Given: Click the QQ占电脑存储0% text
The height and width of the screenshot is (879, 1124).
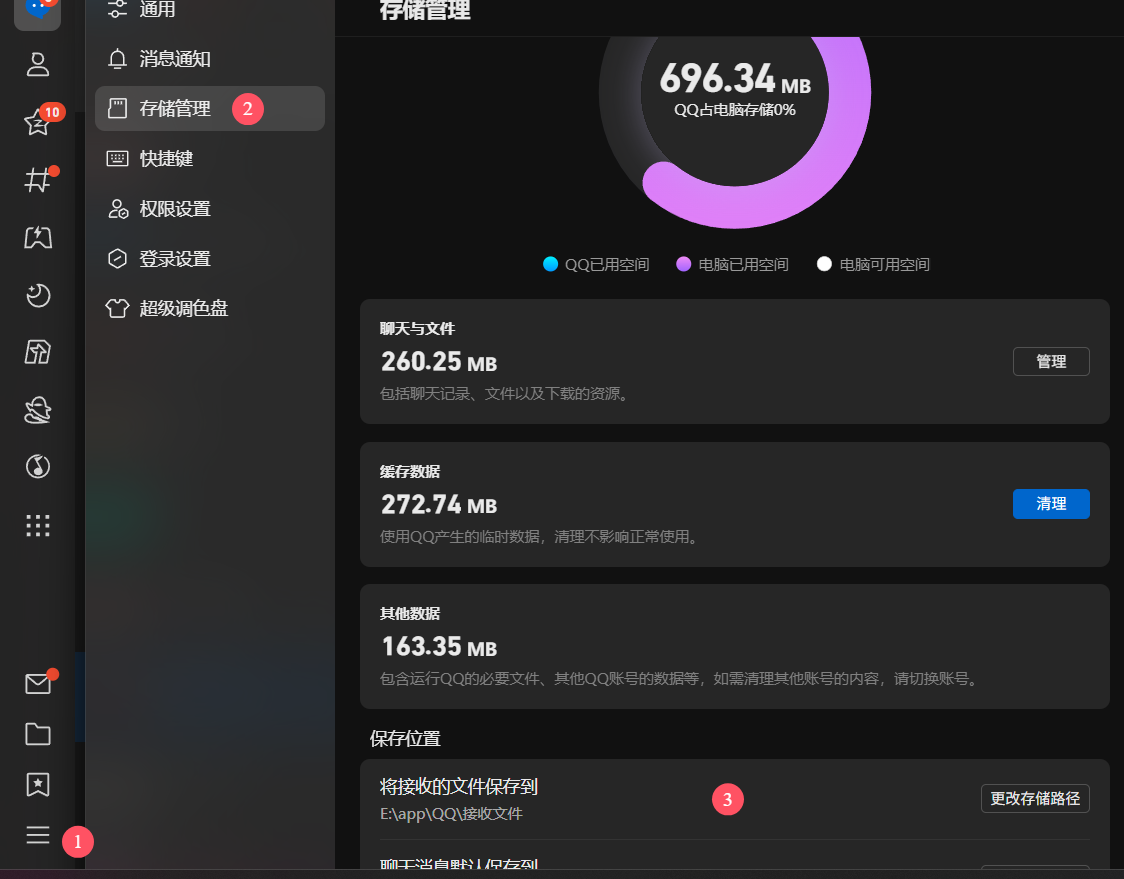Looking at the screenshot, I should point(735,110).
